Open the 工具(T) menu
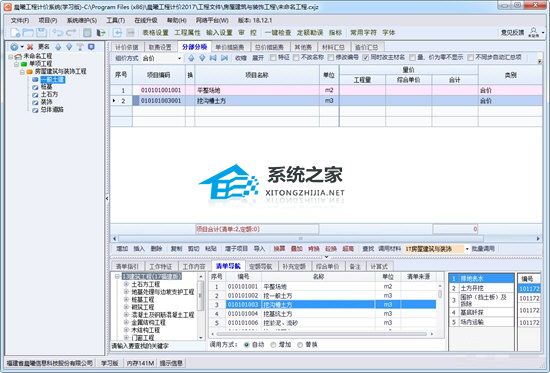550x373 pixels. click(116, 20)
